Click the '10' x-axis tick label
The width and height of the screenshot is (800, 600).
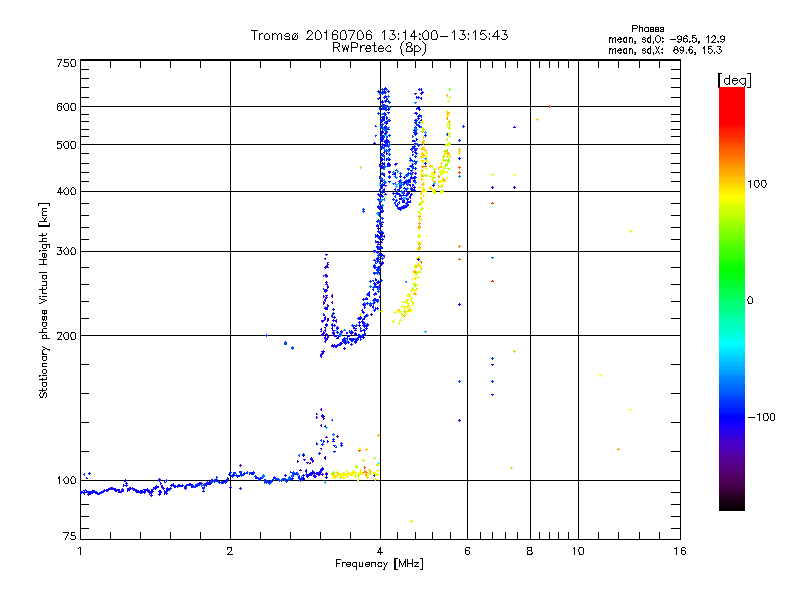(578, 551)
